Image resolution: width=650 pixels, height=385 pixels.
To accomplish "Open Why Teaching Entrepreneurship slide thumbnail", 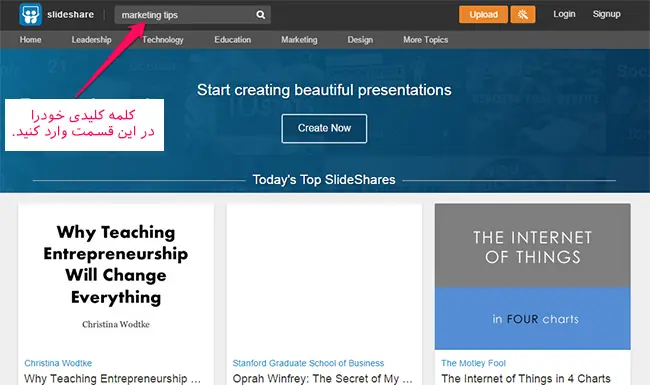I will tap(116, 277).
